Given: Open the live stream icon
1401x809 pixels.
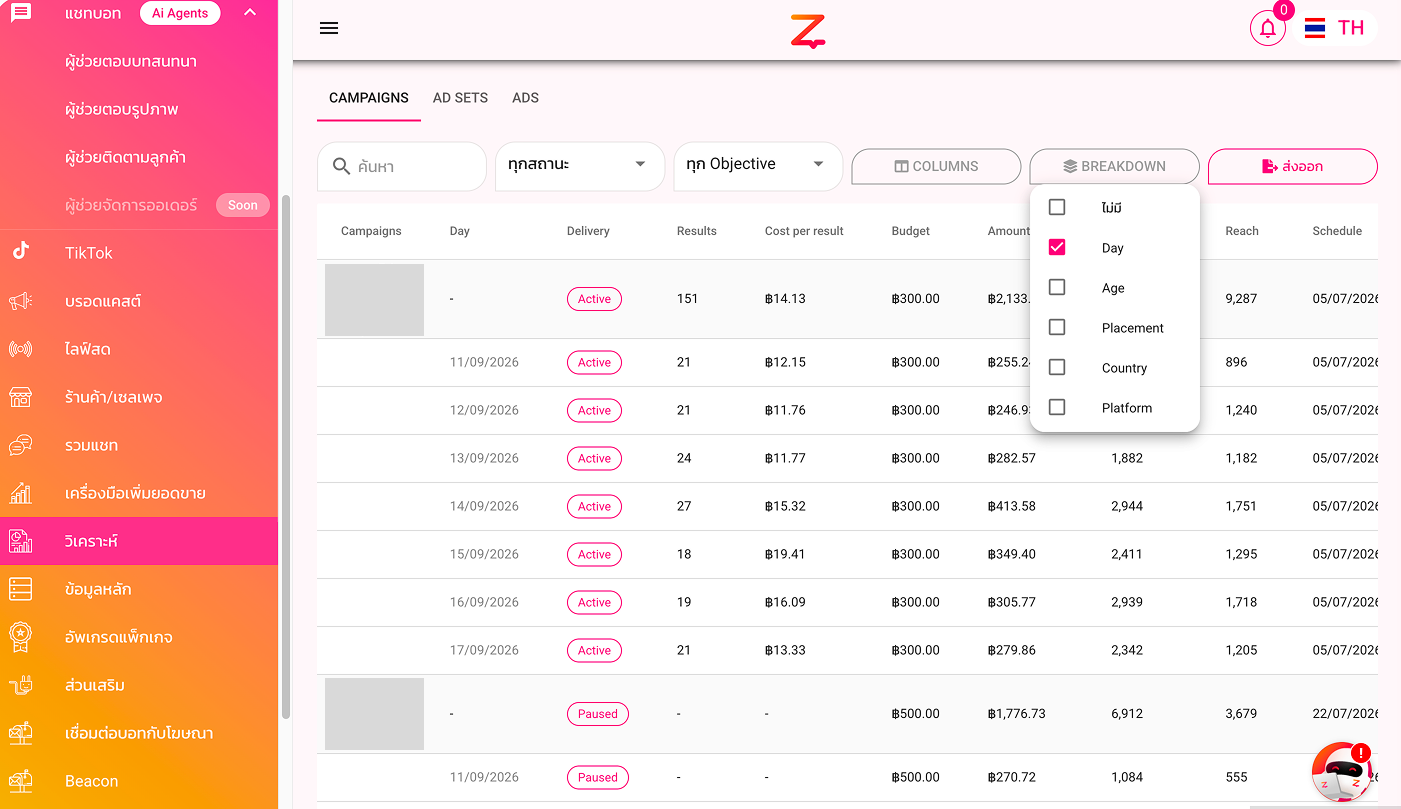Looking at the screenshot, I should [x=21, y=349].
